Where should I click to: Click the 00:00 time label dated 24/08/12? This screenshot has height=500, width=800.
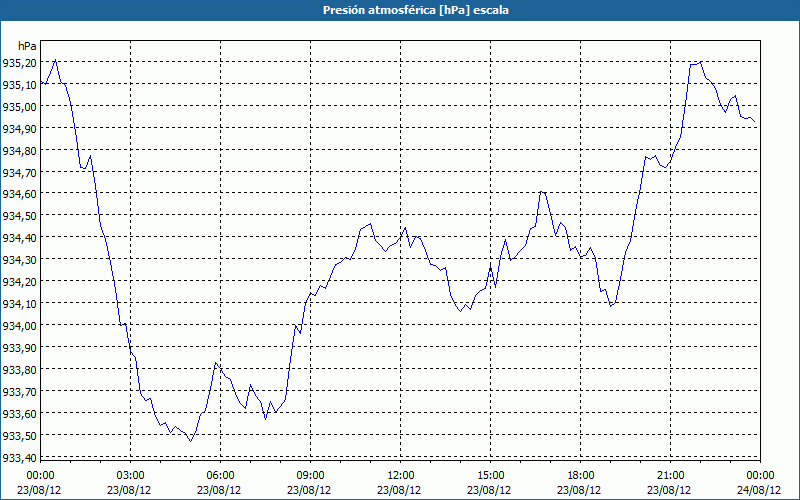coord(760,476)
